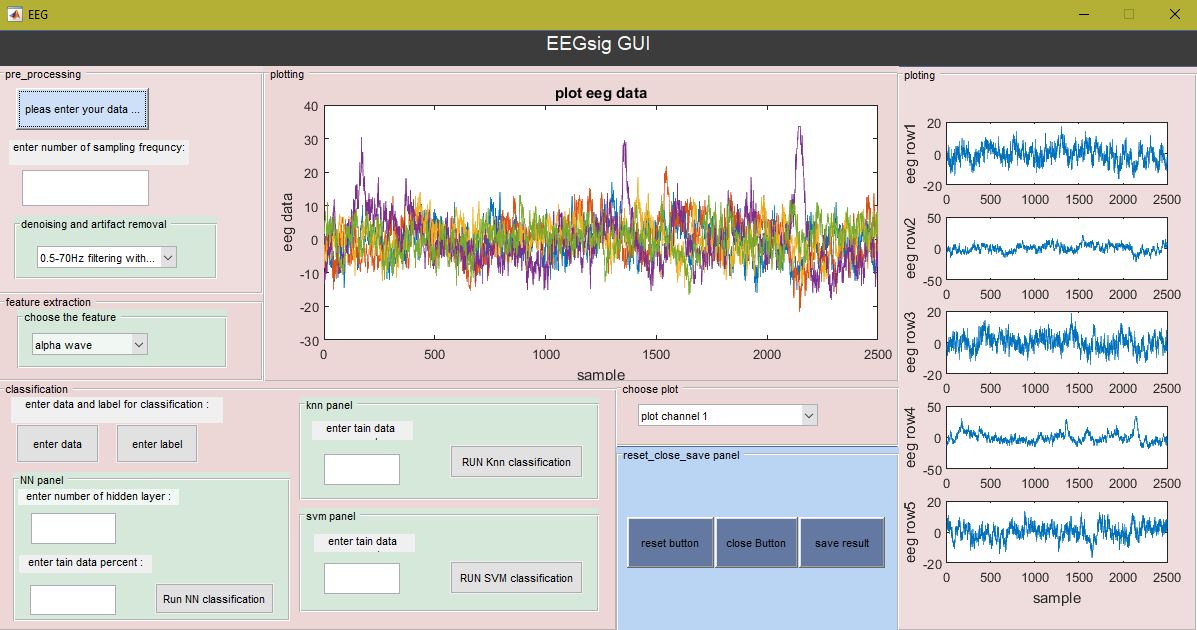Click the sampling frequency input field

[x=85, y=188]
